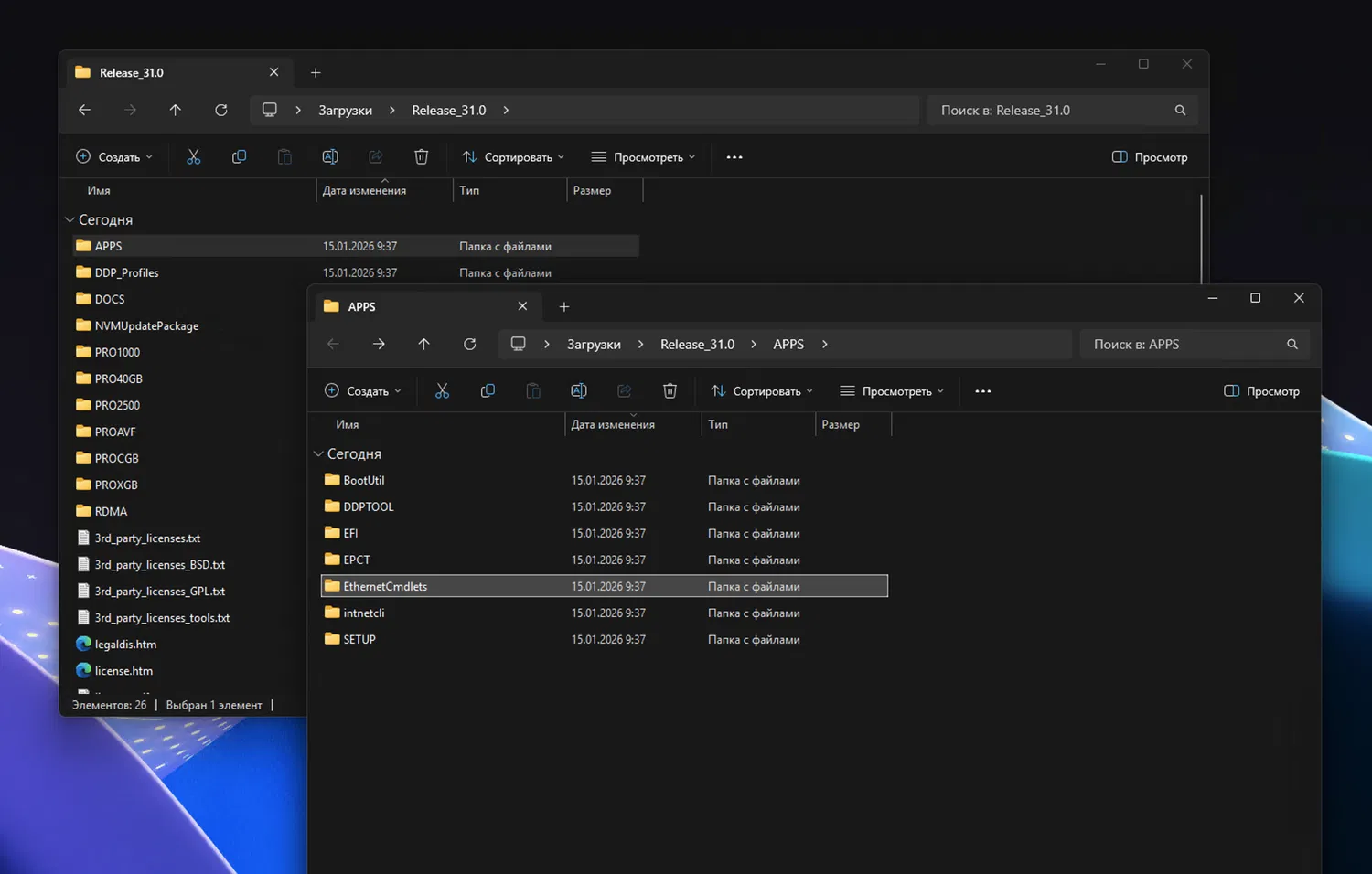Image resolution: width=1372 pixels, height=874 pixels.
Task: Navigate forward in APPS window
Action: tap(379, 345)
